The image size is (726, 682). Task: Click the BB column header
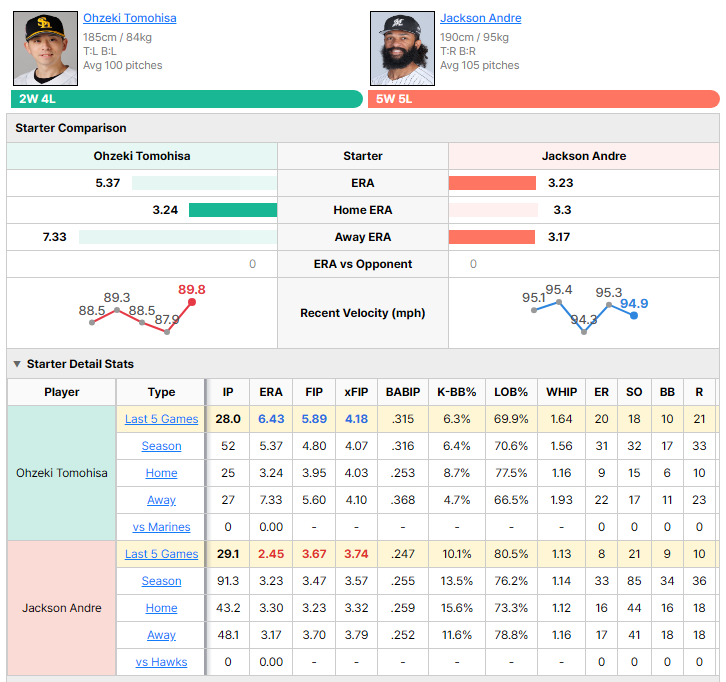[667, 392]
